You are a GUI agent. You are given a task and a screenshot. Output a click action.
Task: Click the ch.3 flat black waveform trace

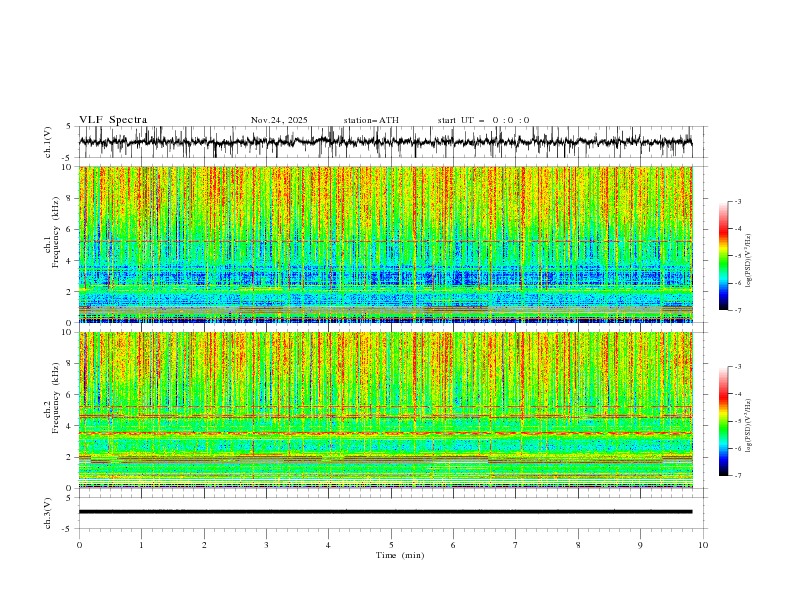click(x=385, y=512)
